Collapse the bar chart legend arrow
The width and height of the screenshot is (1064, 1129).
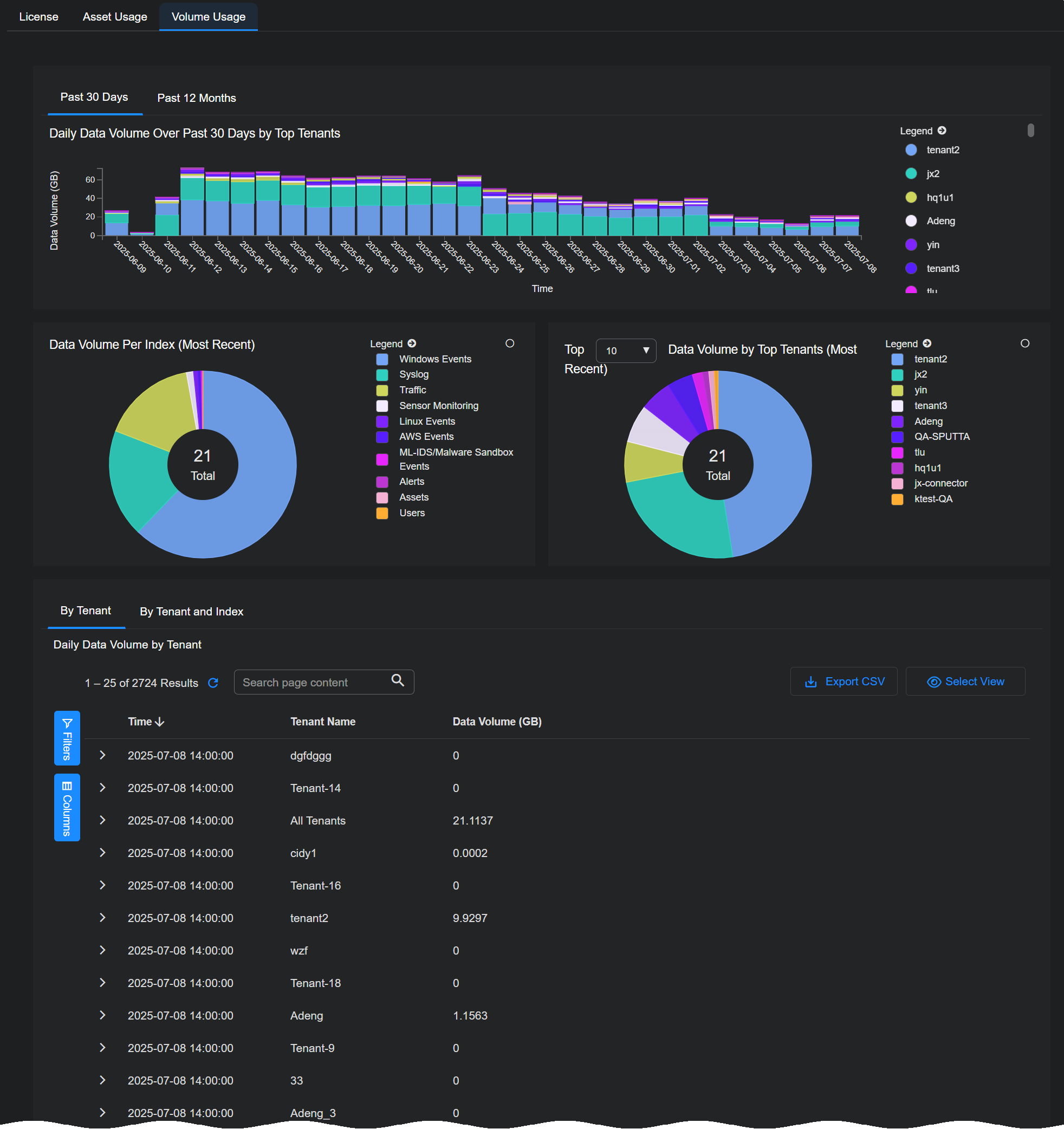point(942,131)
